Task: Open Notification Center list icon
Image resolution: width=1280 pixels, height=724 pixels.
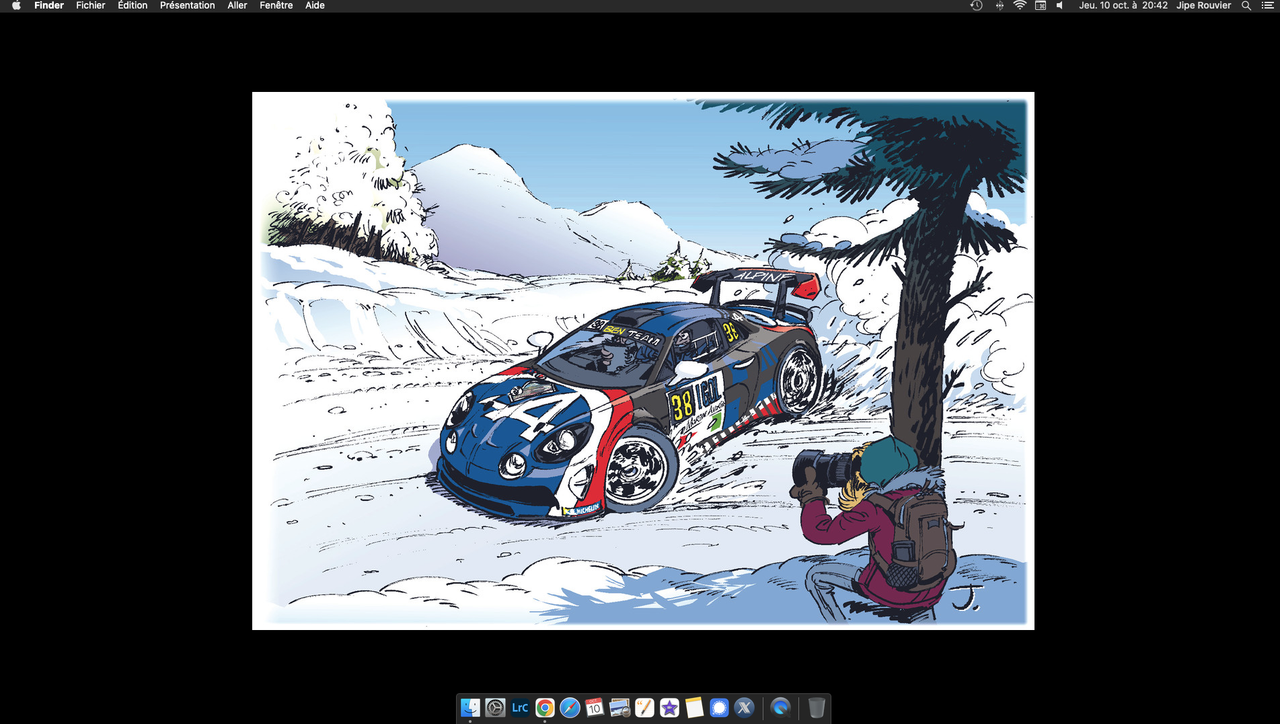Action: tap(1266, 6)
